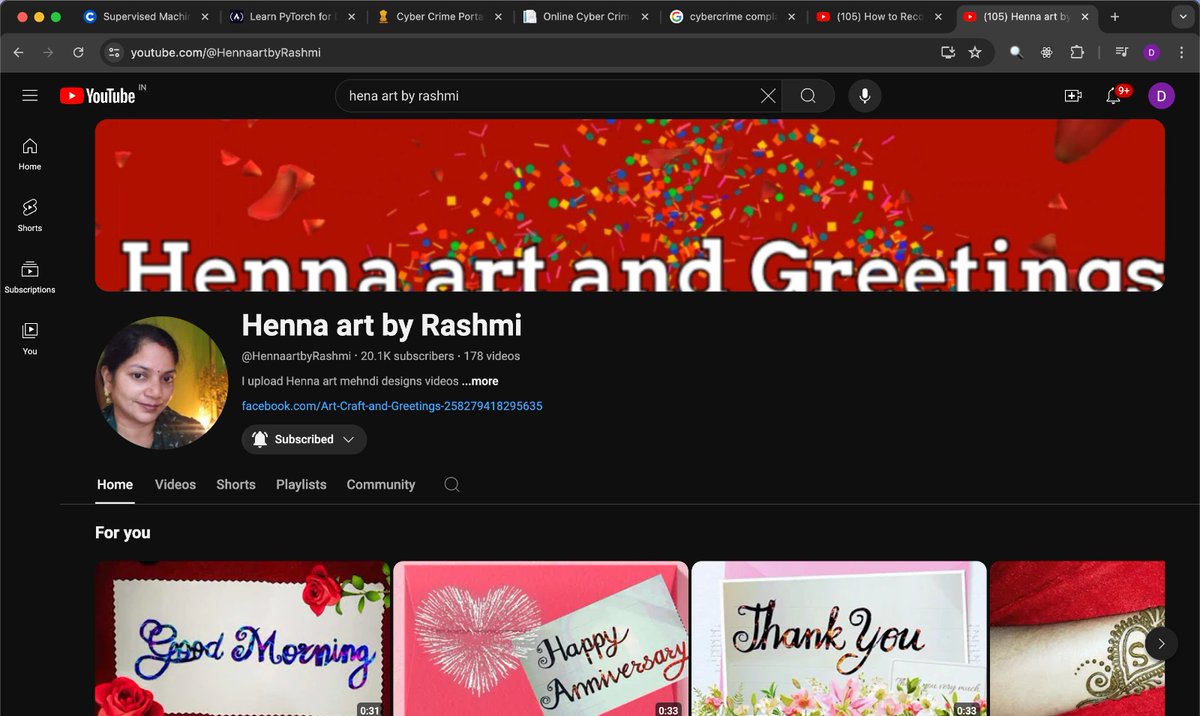Click the address bar URL
Screen dimensions: 1200x716
pyautogui.click(x=226, y=52)
